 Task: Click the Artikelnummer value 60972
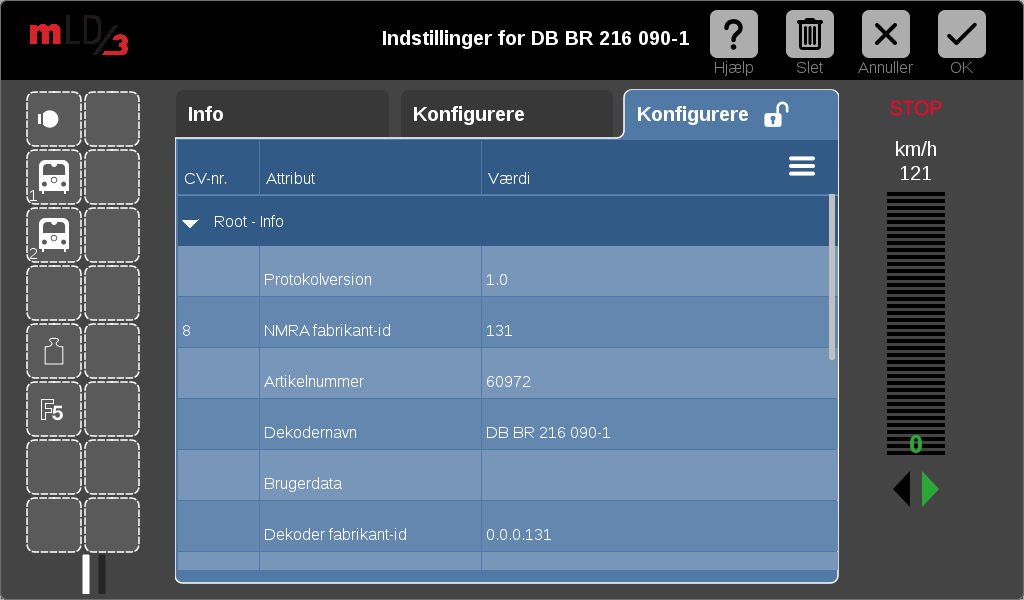(x=508, y=381)
